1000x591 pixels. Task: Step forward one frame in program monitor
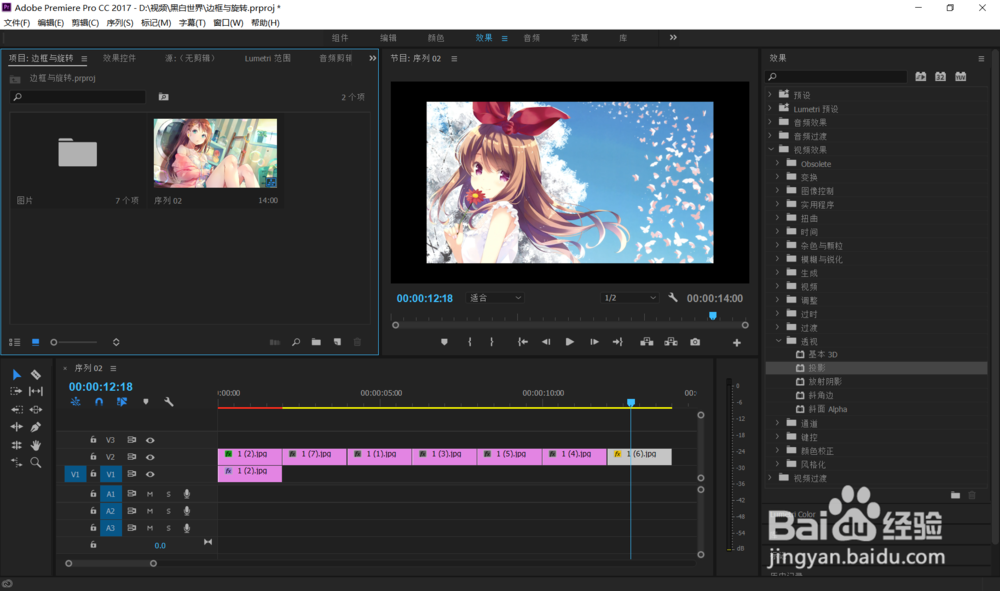(594, 342)
